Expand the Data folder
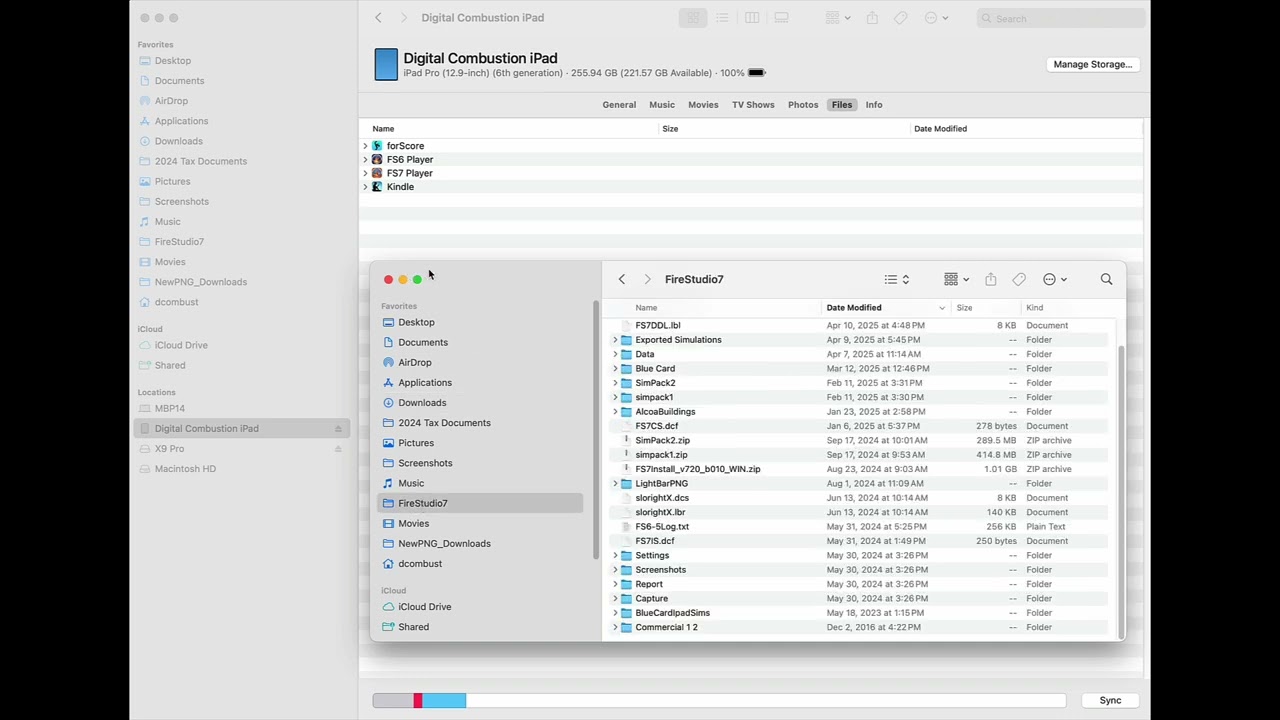The width and height of the screenshot is (1280, 720). click(x=615, y=354)
